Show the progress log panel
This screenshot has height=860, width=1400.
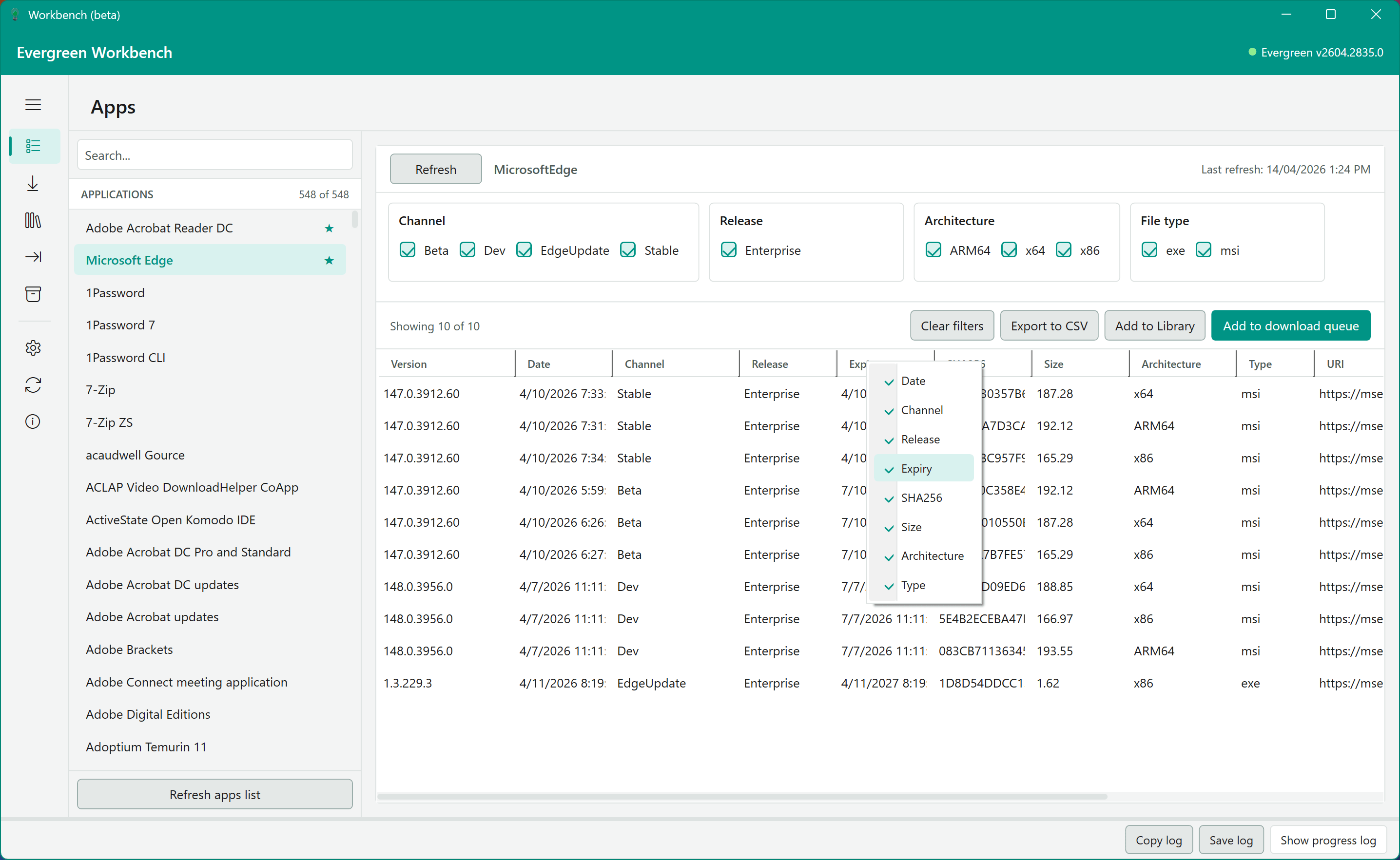1328,840
